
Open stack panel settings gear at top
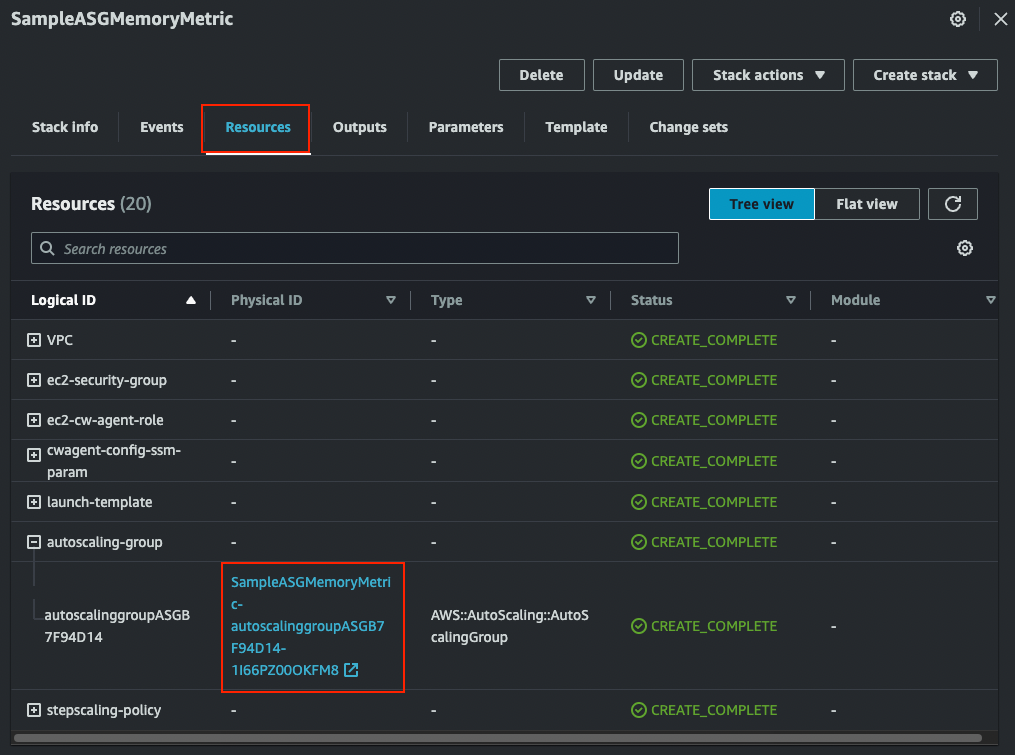point(957,19)
